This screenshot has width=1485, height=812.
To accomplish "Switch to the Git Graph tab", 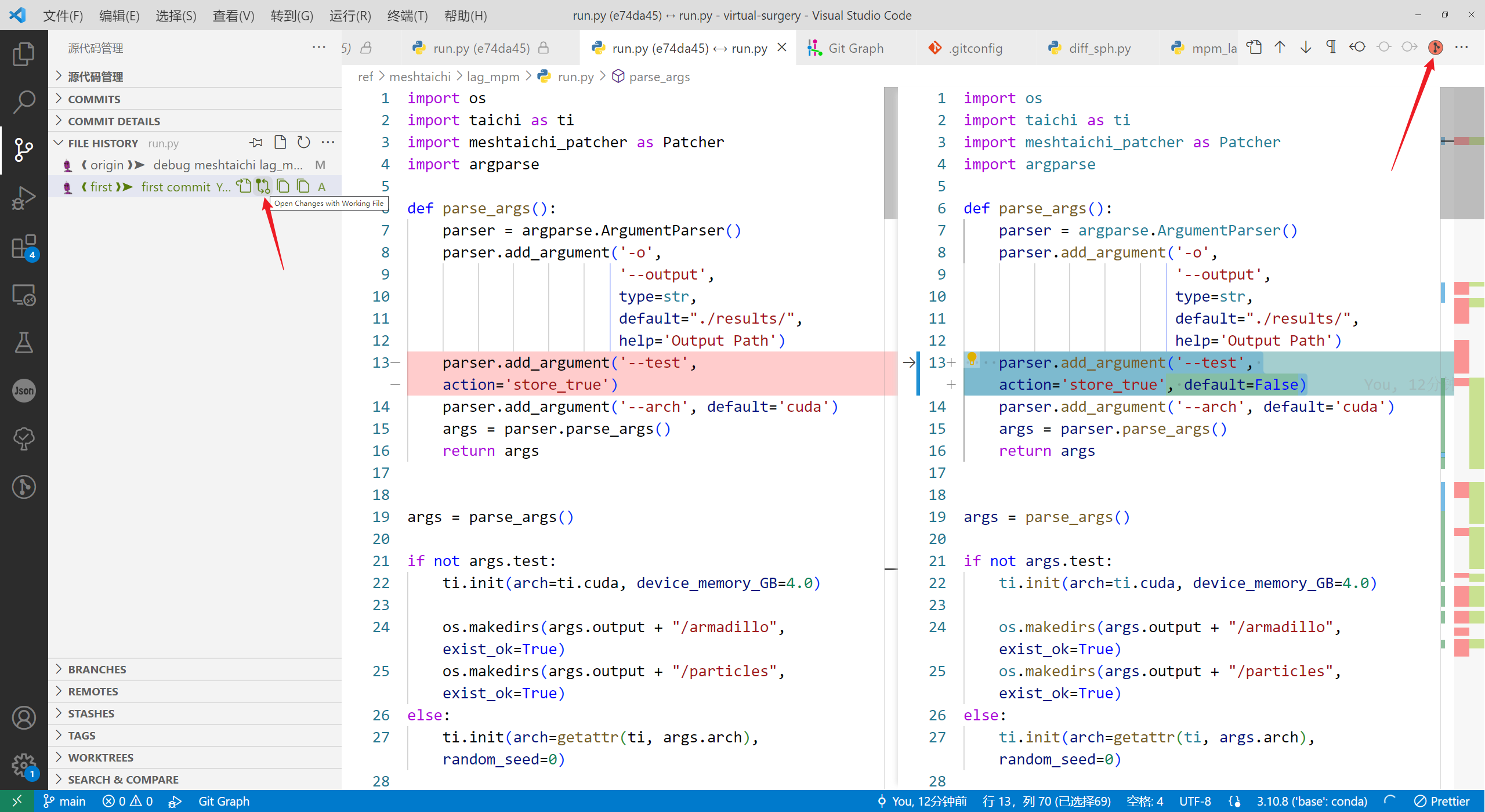I will click(855, 48).
